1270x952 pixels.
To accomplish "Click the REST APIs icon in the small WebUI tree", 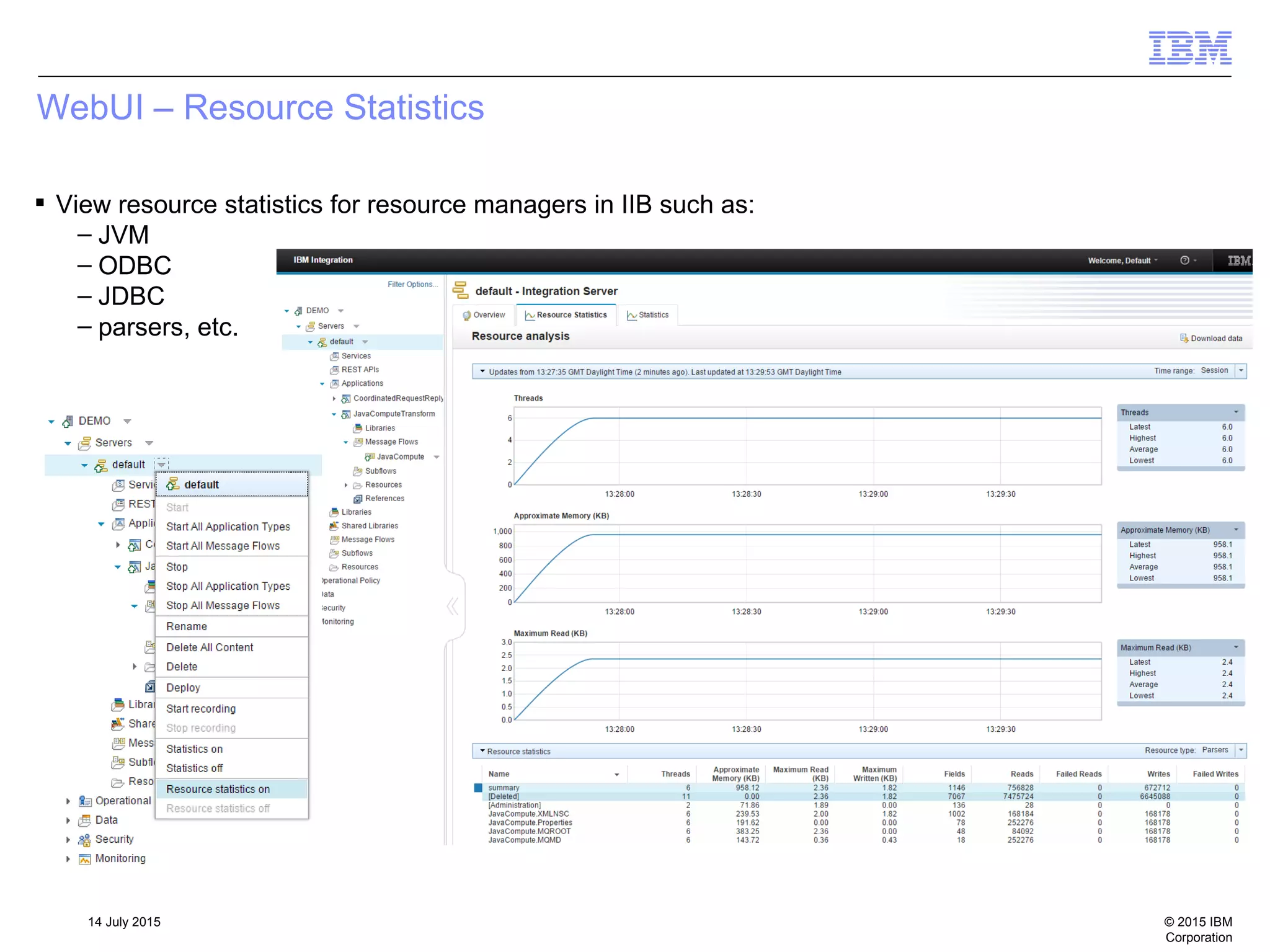I will tap(334, 370).
